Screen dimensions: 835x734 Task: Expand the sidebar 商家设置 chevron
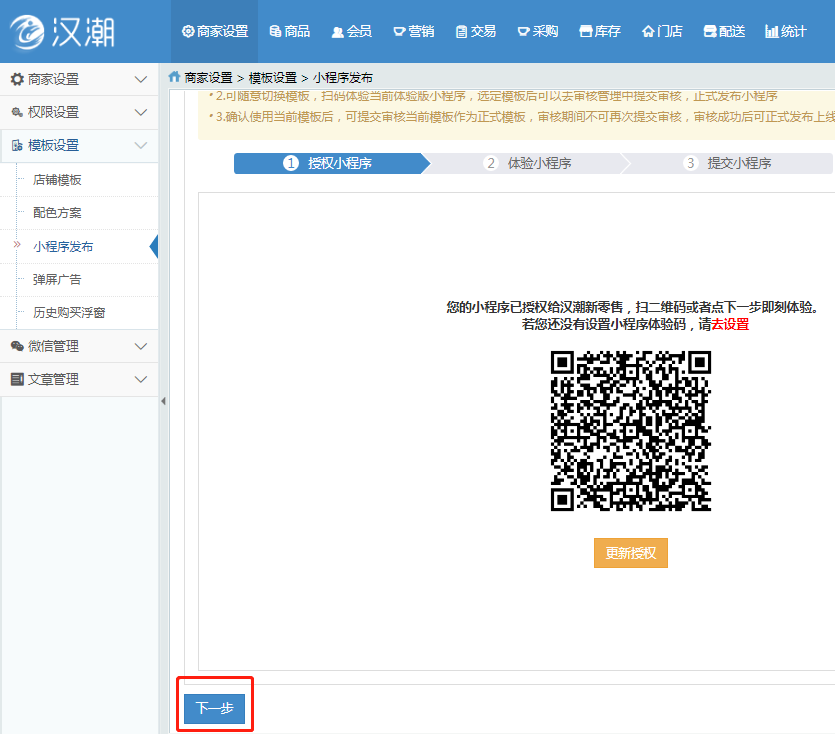141,79
